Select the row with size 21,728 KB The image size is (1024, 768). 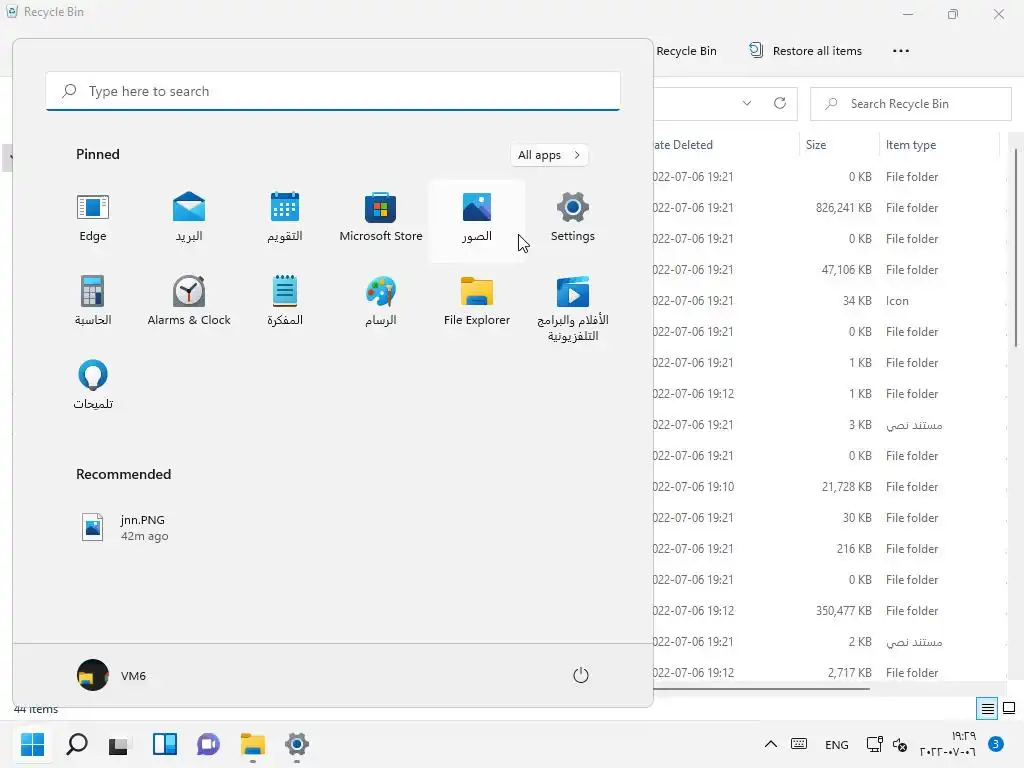point(829,487)
